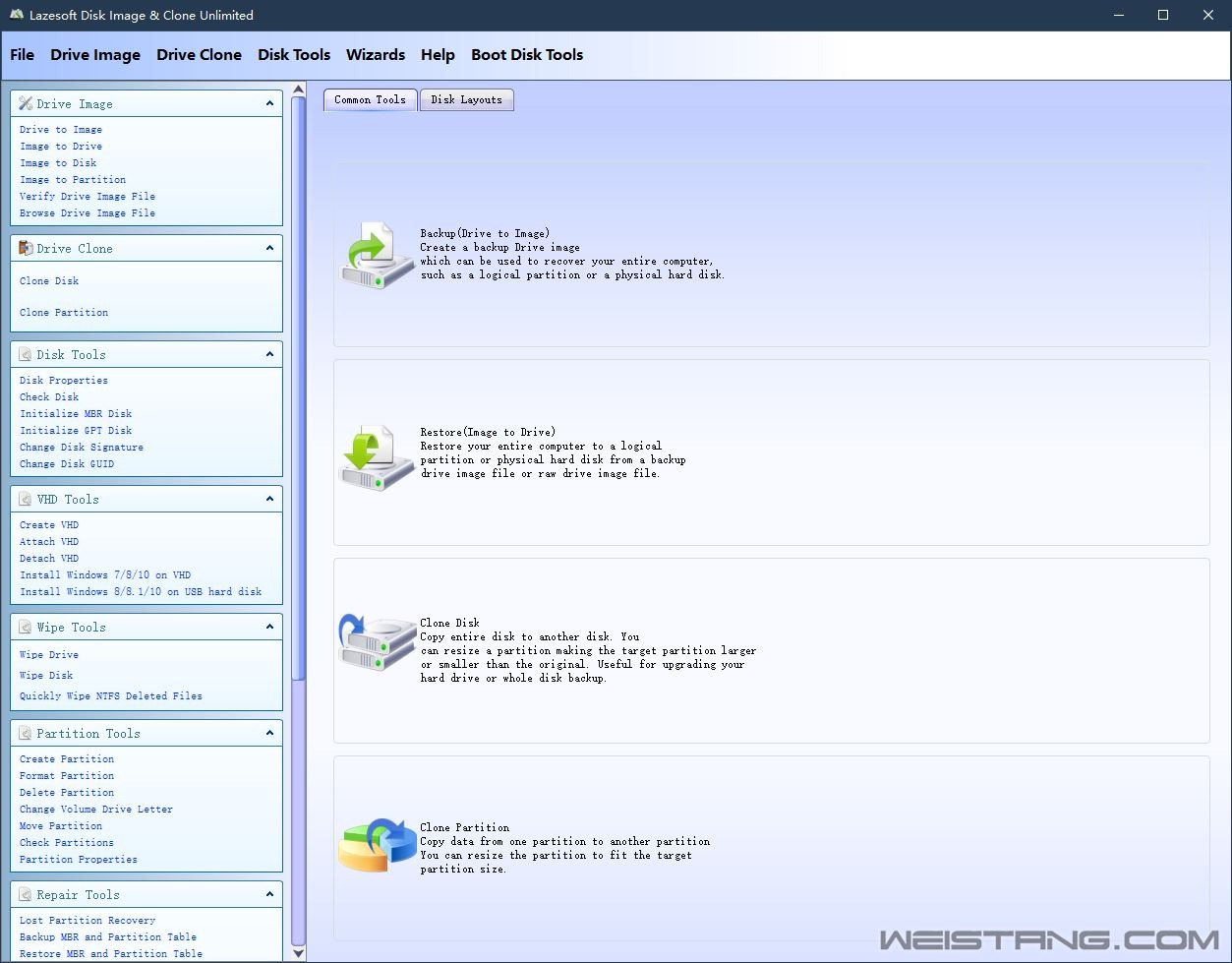This screenshot has width=1232, height=963.
Task: Switch to the Disk Layouts tab
Action: coord(466,99)
